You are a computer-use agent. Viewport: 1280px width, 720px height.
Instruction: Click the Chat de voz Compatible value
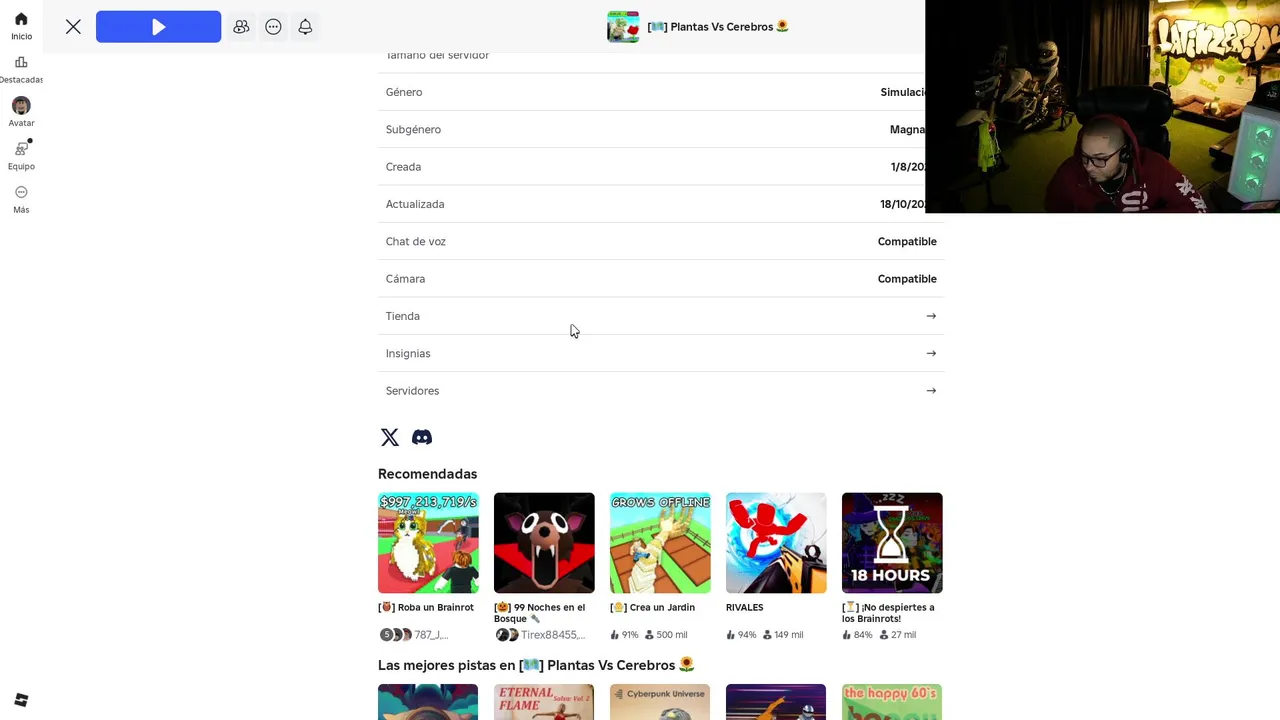click(x=907, y=241)
